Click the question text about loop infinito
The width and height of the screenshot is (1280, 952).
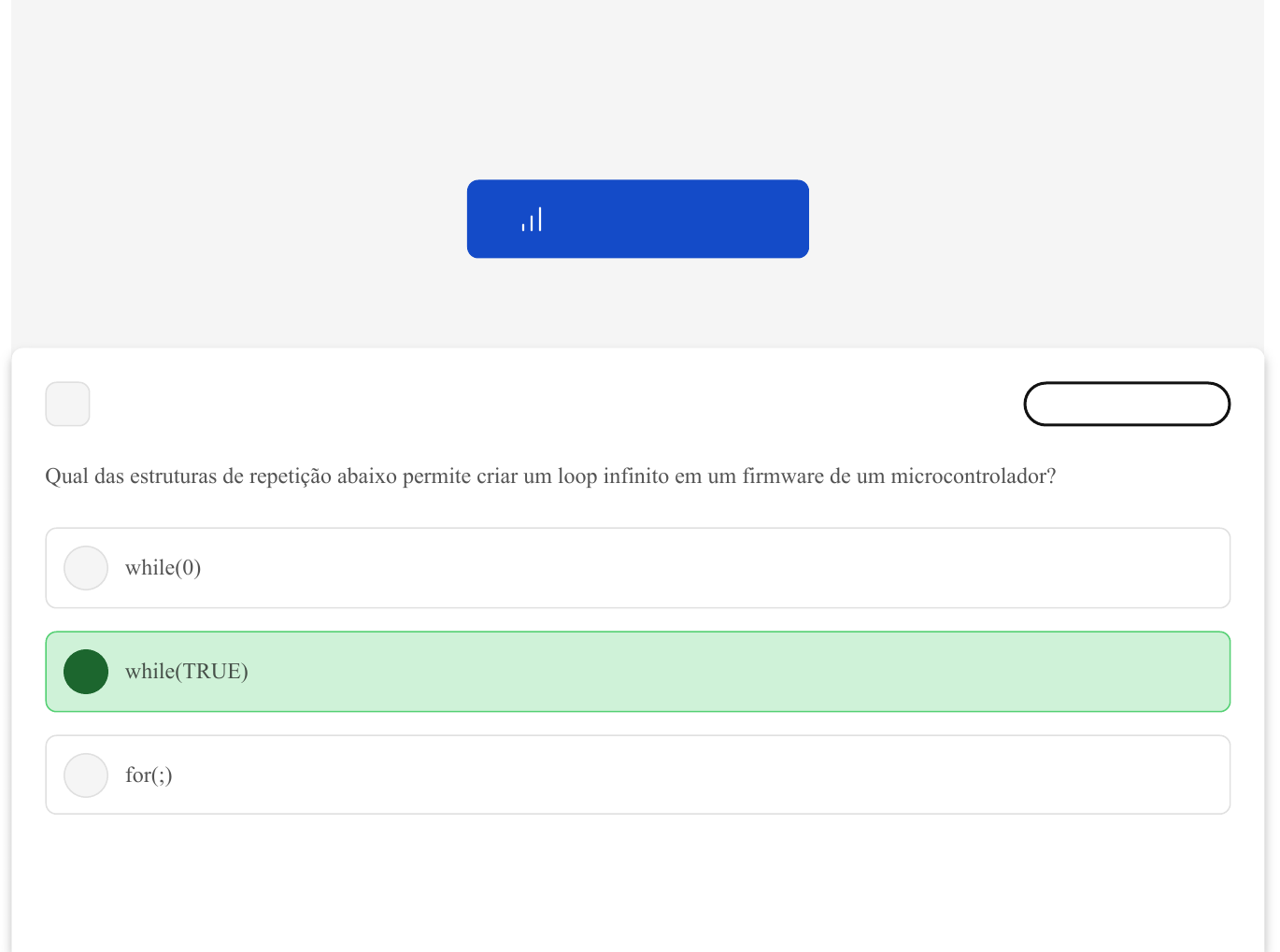tap(550, 476)
